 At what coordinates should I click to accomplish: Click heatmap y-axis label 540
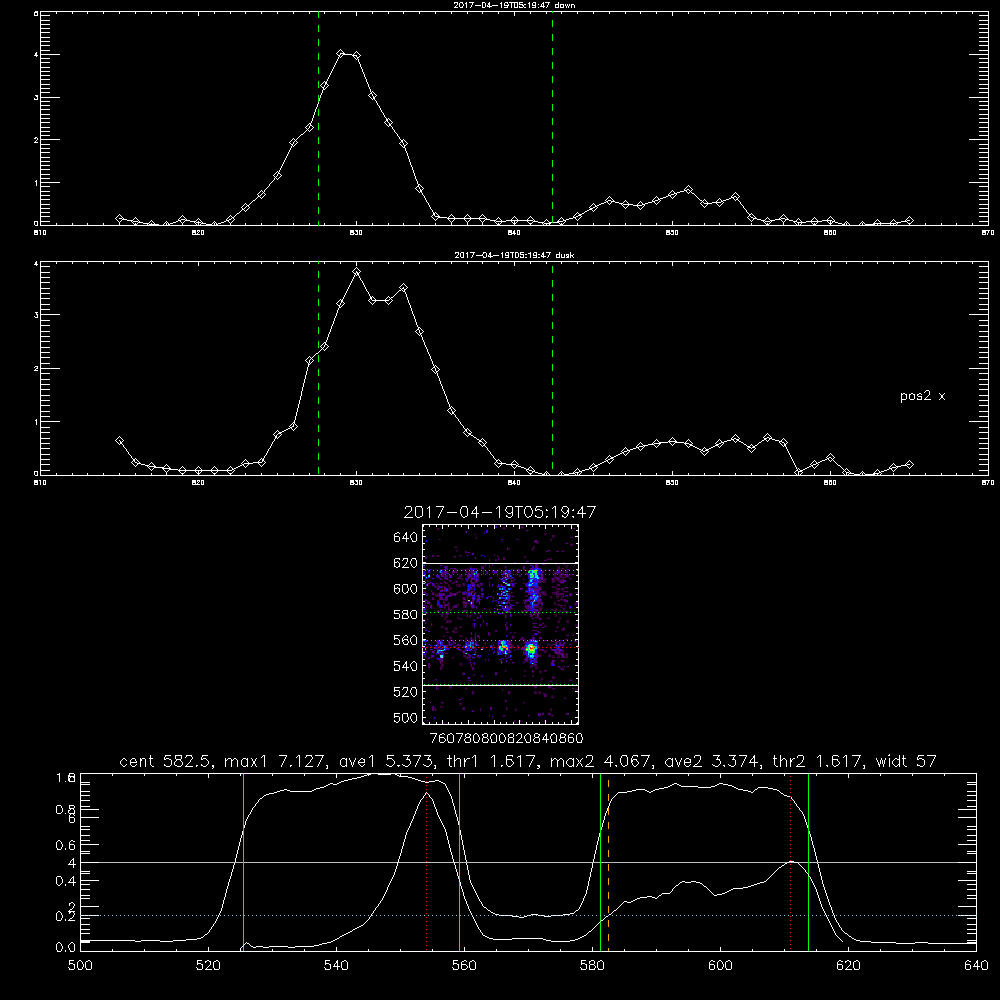[405, 666]
